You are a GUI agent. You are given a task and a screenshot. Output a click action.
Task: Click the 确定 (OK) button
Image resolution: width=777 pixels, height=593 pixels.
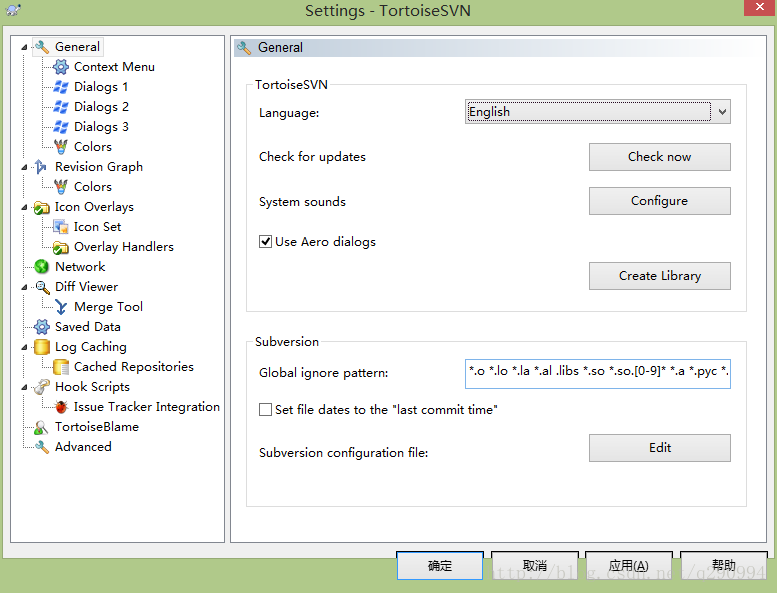coord(440,565)
